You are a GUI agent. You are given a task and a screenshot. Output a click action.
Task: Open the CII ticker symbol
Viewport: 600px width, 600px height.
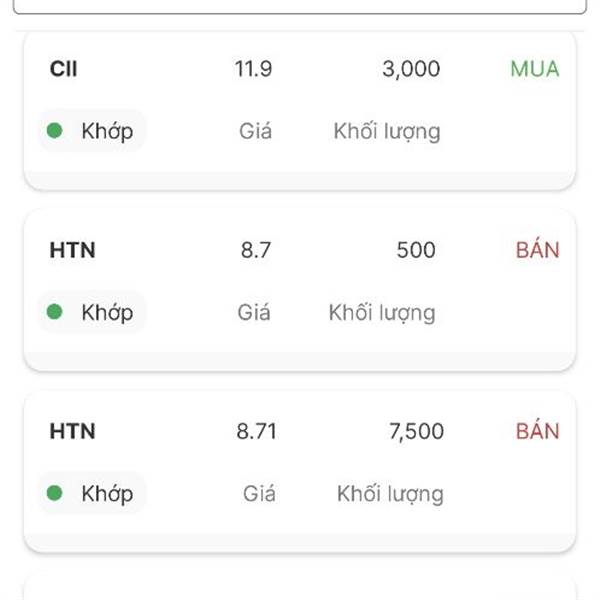point(63,69)
